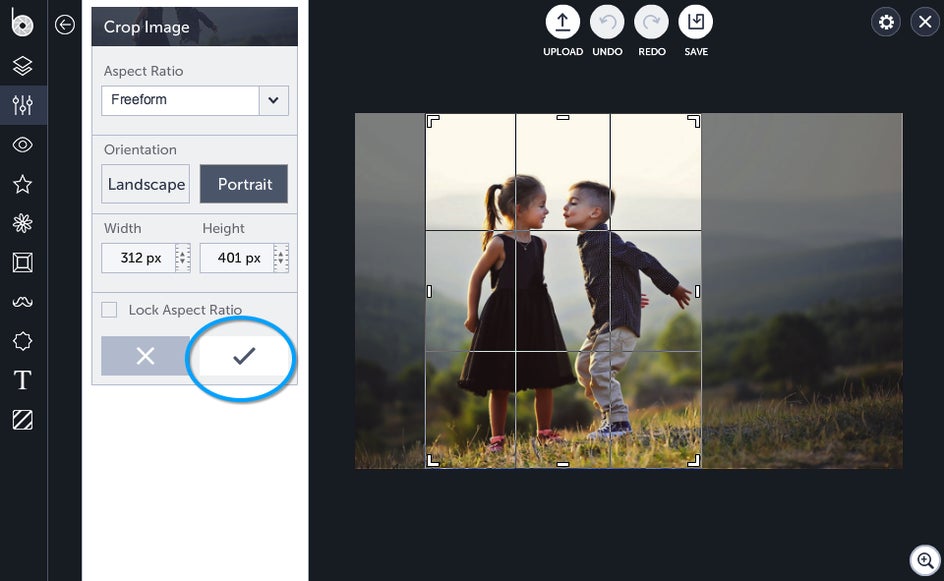The image size is (944, 581).
Task: Open the Layers panel icon
Action: pos(22,66)
